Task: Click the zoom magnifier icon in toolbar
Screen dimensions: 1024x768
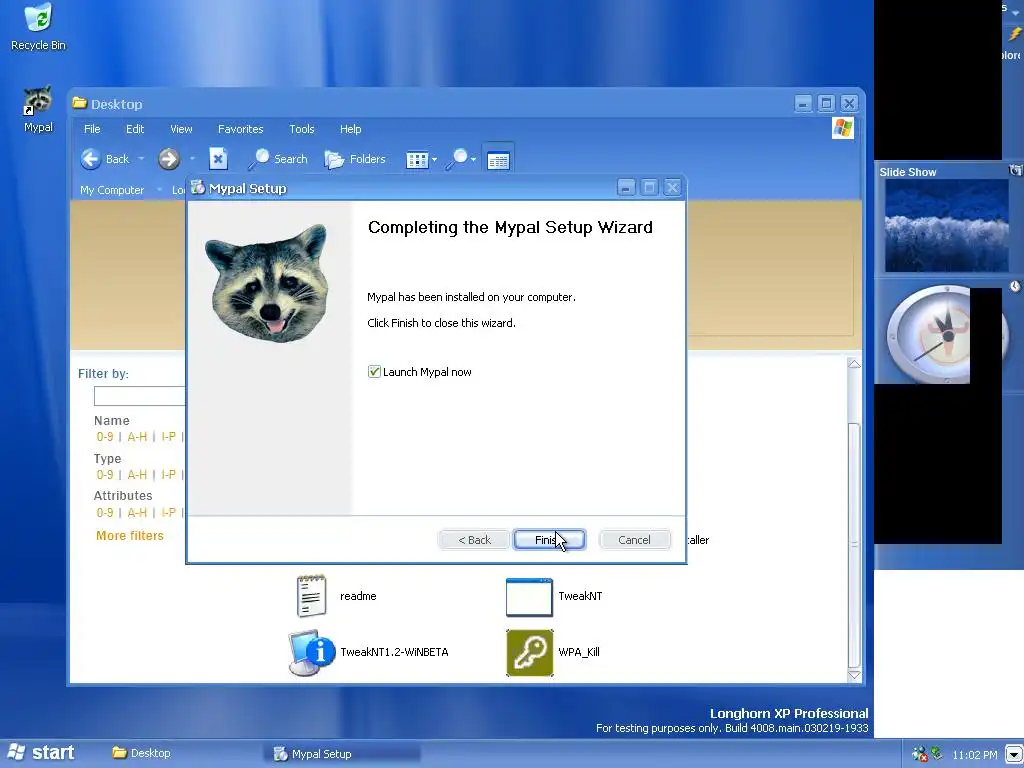Action: pos(457,159)
